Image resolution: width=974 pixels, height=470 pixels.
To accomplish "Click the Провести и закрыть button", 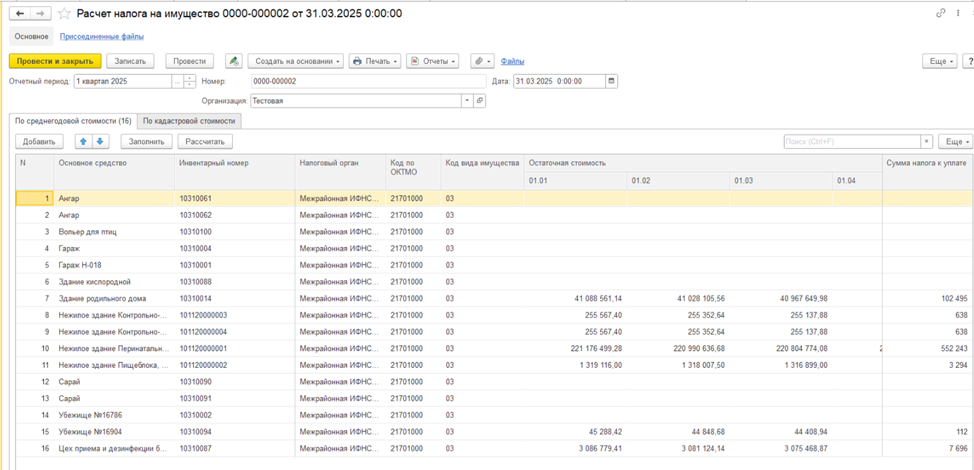I will click(55, 61).
